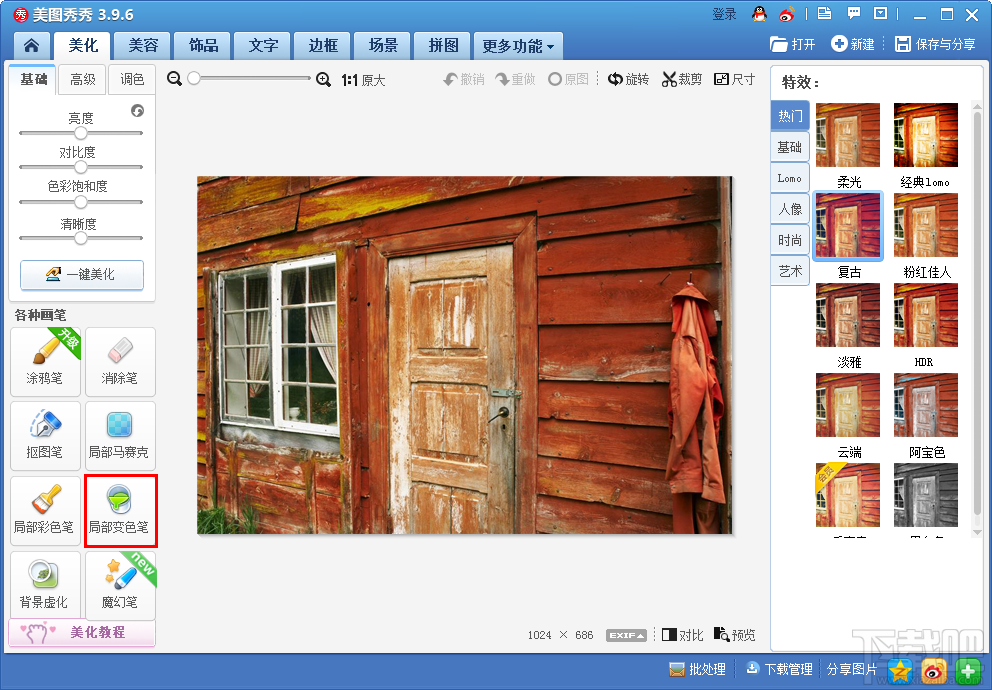
Task: Click the zoom level slider handle
Action: point(194,78)
